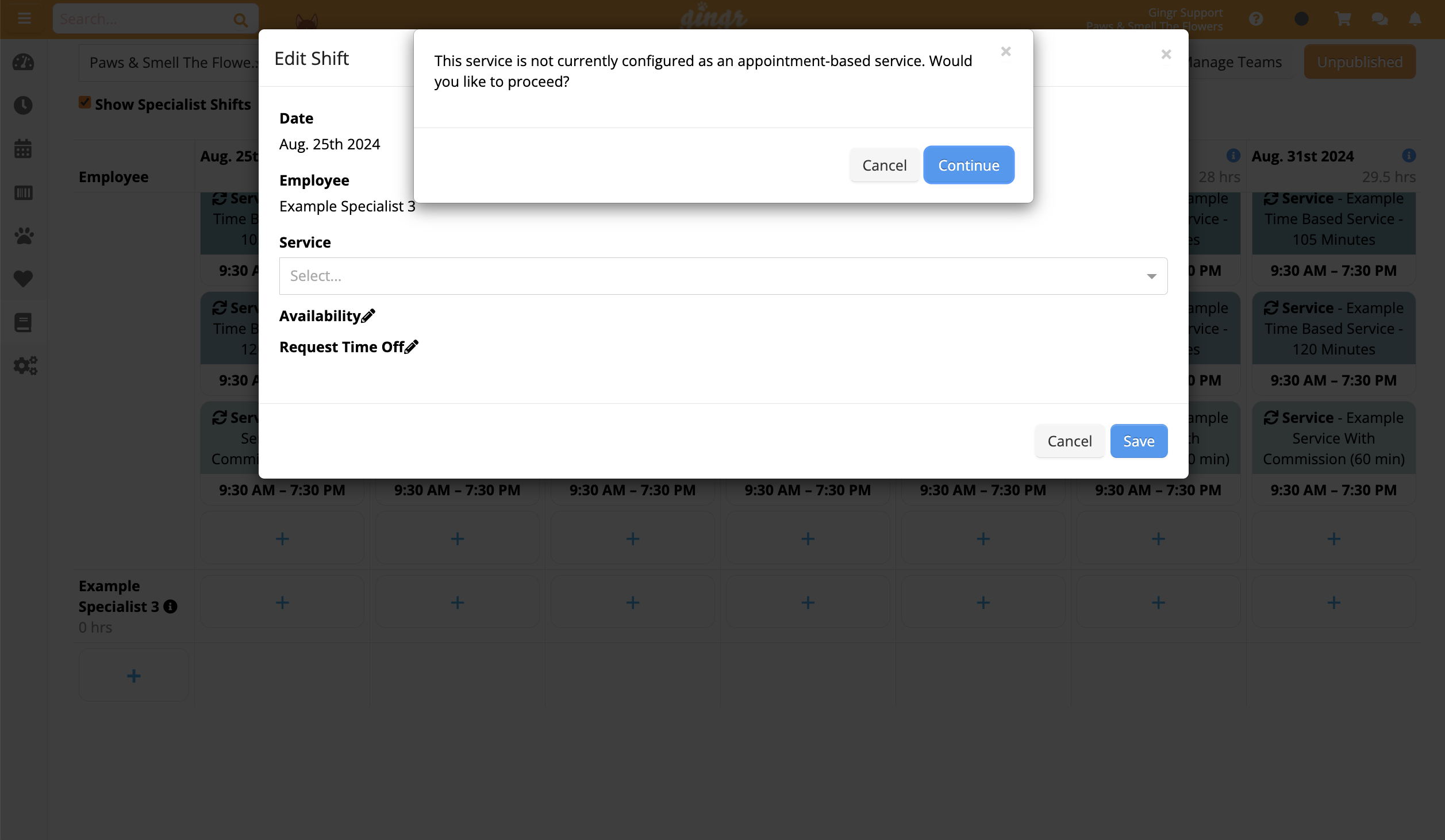
Task: Add new employee row with plus button
Action: click(x=134, y=676)
